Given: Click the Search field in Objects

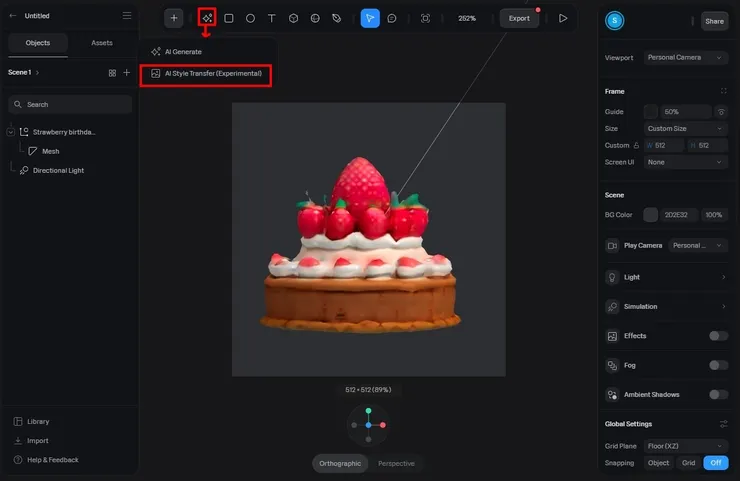Looking at the screenshot, I should (x=70, y=104).
